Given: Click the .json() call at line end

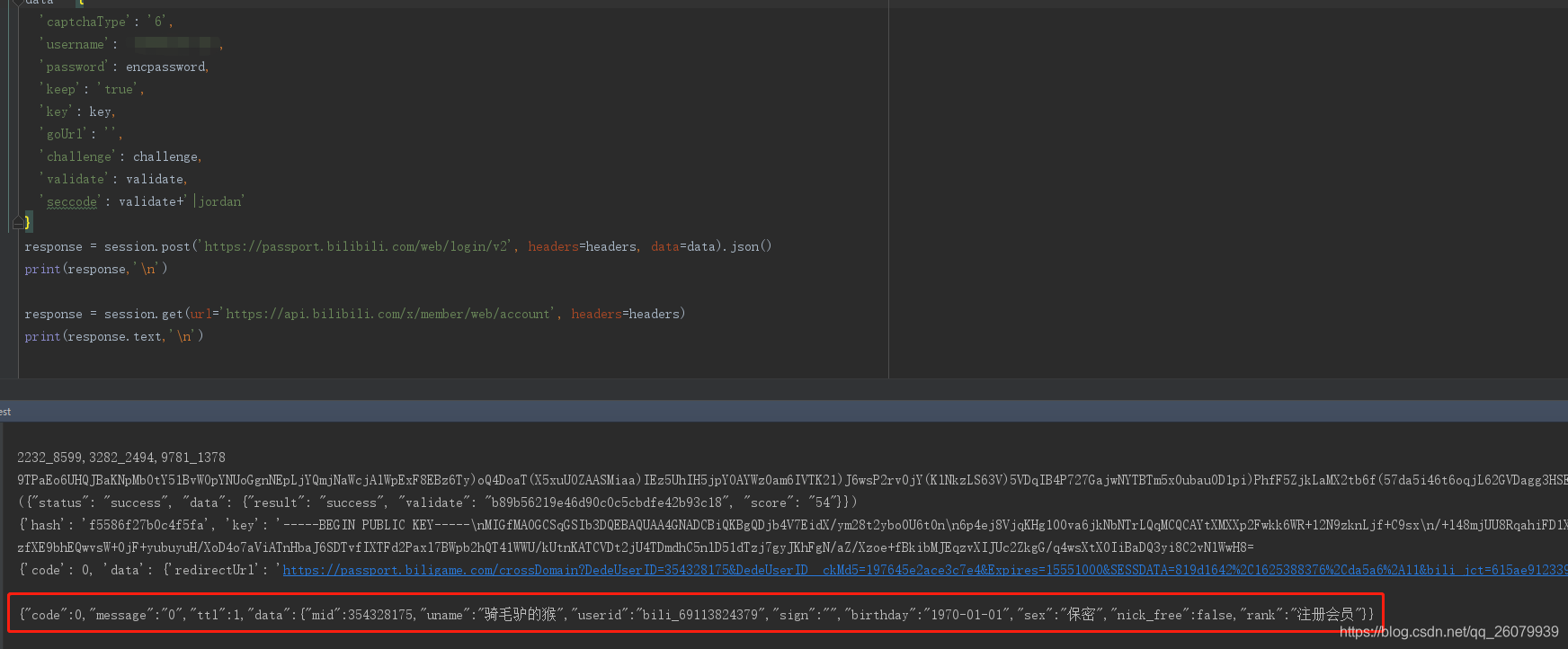Looking at the screenshot, I should [747, 246].
